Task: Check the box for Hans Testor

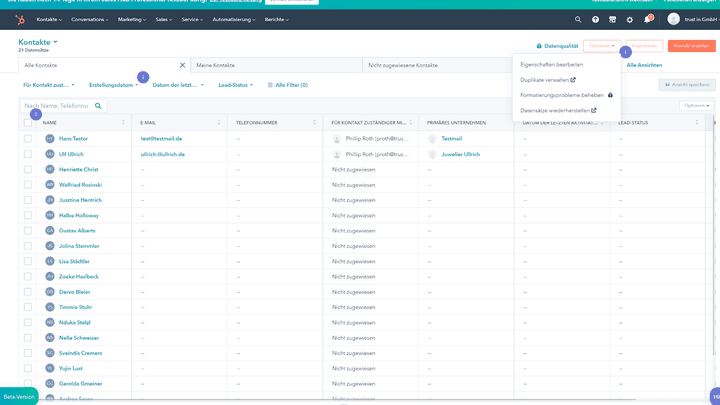Action: pyautogui.click(x=28, y=138)
